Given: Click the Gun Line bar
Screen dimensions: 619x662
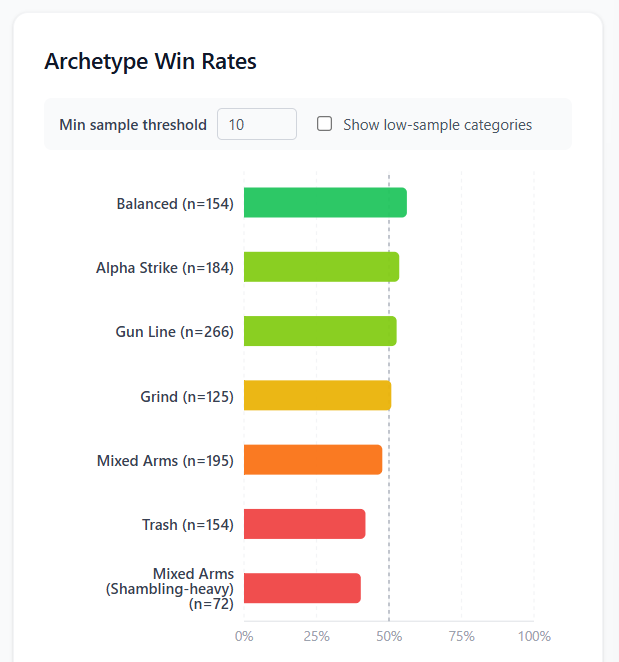Looking at the screenshot, I should 320,331.
